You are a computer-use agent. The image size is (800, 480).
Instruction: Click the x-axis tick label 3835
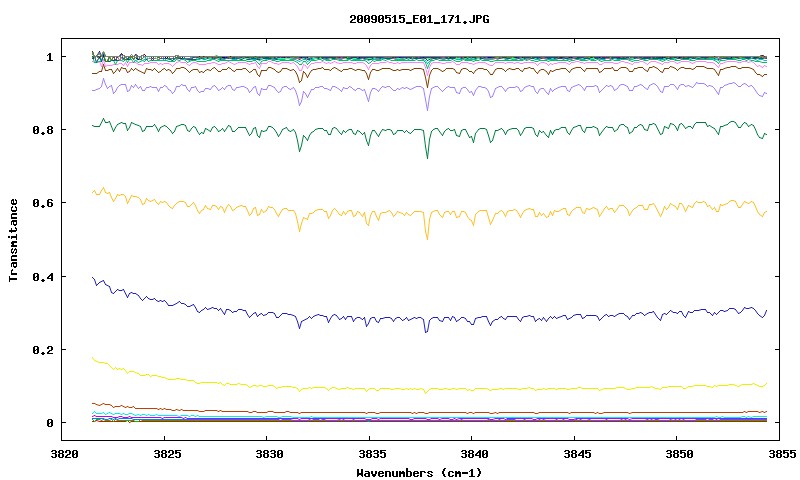coord(371,454)
